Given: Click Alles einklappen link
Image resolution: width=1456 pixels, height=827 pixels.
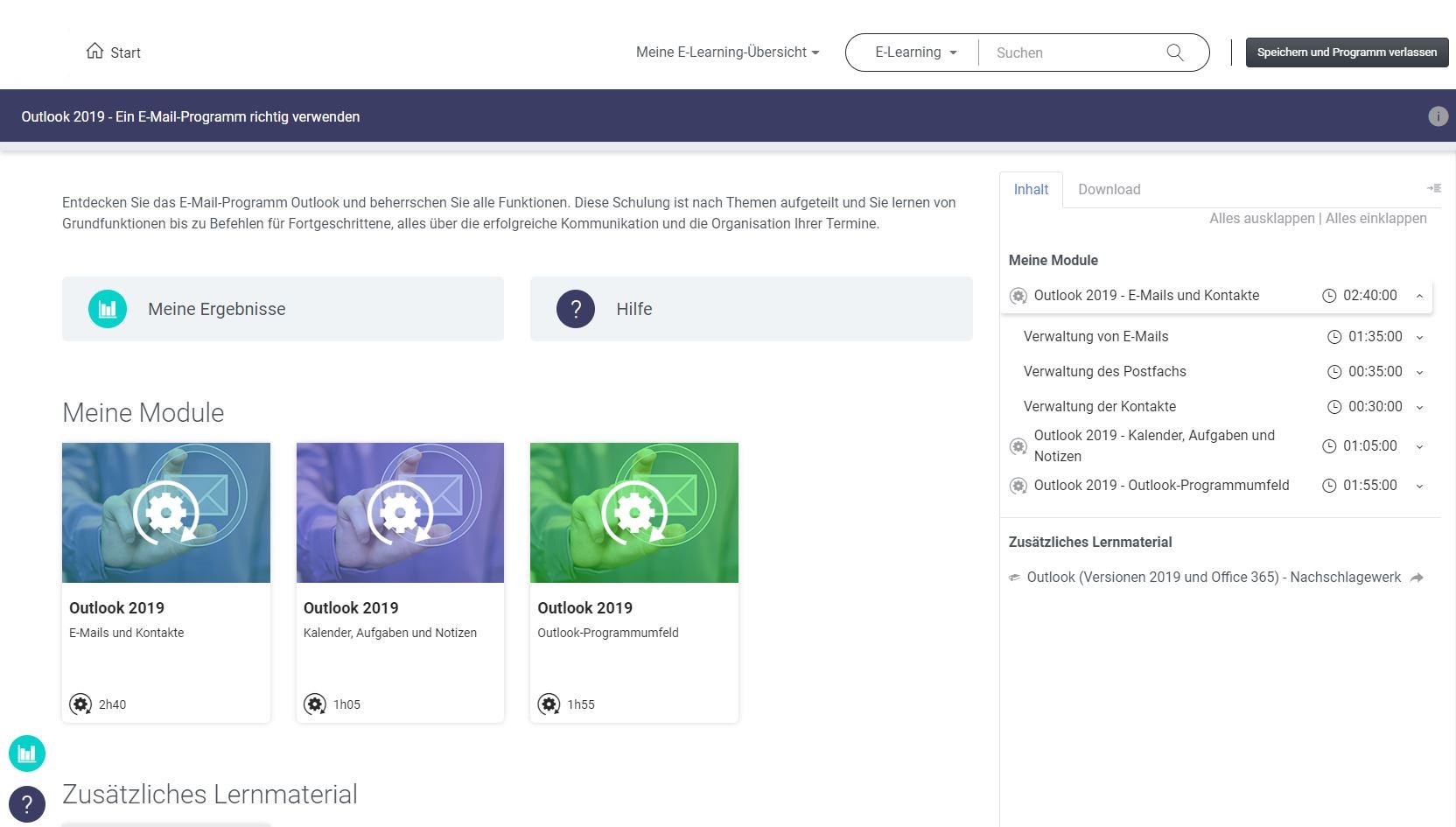Looking at the screenshot, I should click(x=1375, y=218).
